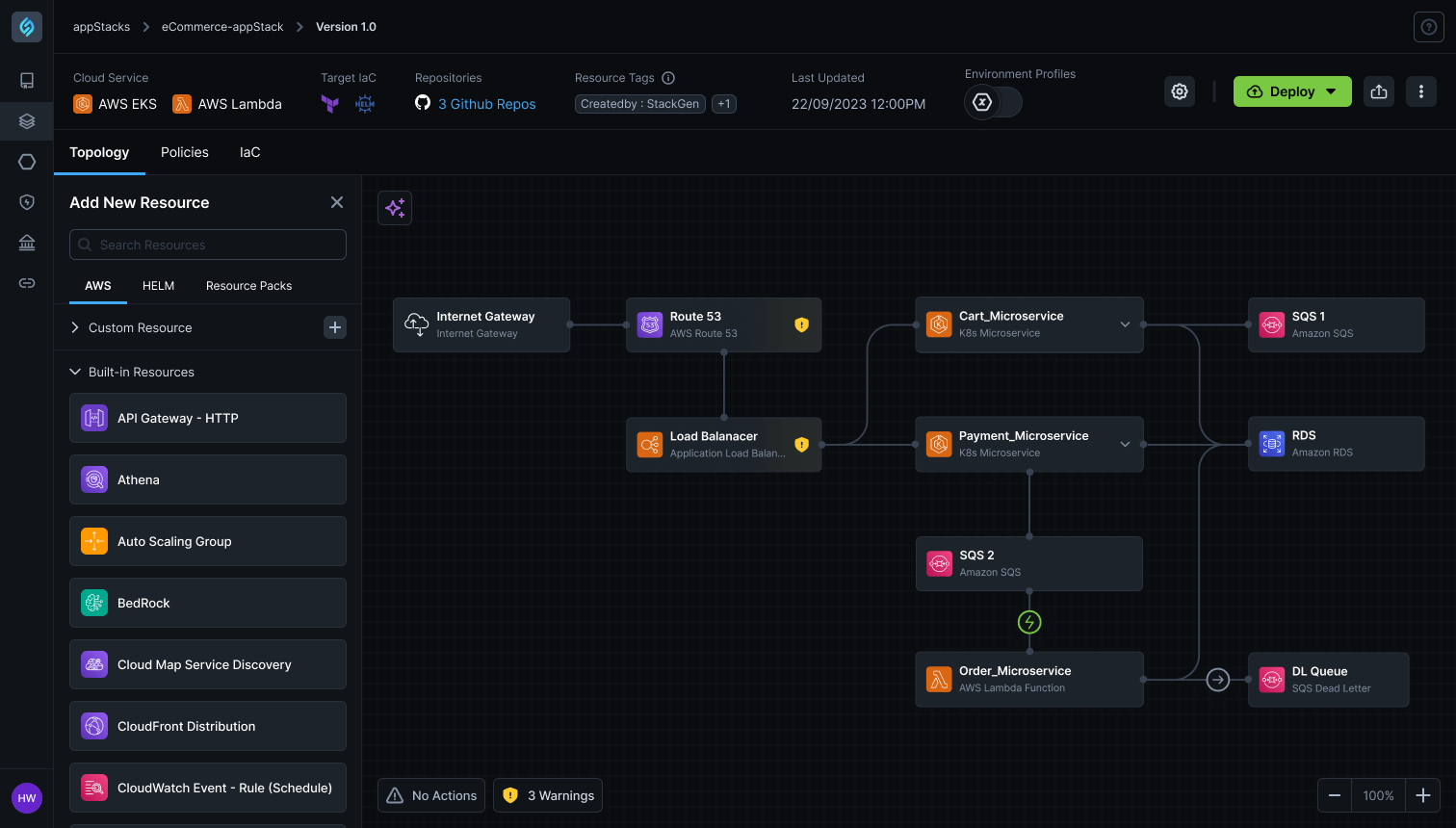This screenshot has height=828, width=1456.
Task: Select the Athena resource
Action: pyautogui.click(x=208, y=479)
